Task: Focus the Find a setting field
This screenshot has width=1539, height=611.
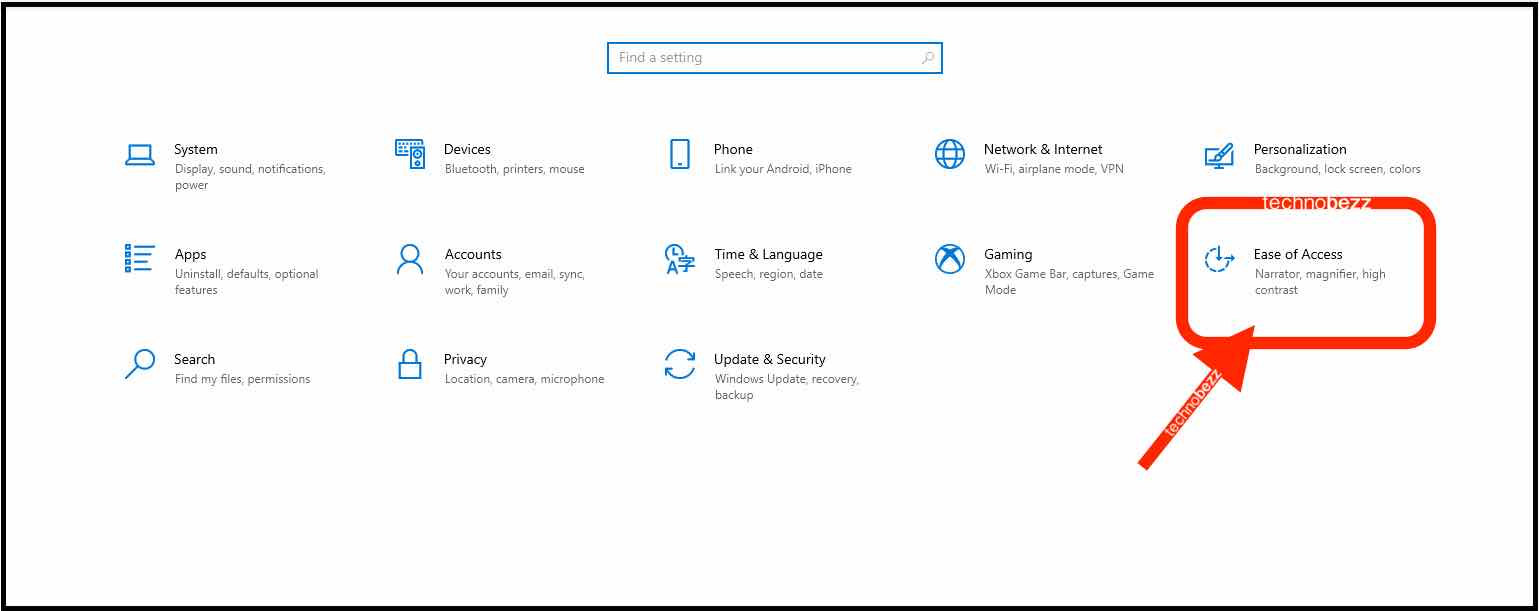Action: tap(775, 58)
